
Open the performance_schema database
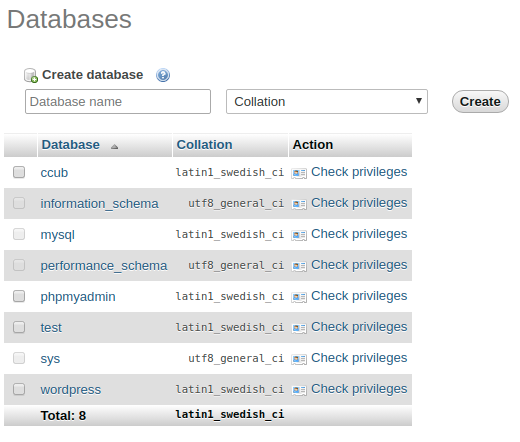point(104,266)
